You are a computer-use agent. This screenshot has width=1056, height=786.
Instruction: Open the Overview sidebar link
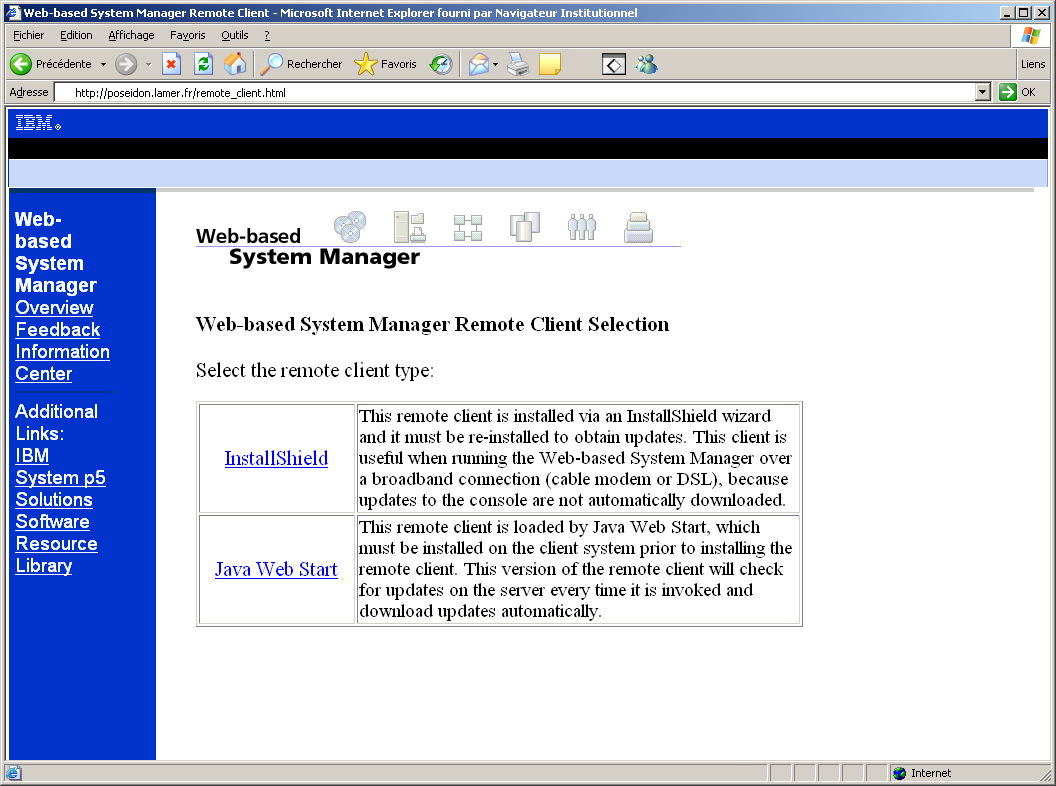pos(54,308)
